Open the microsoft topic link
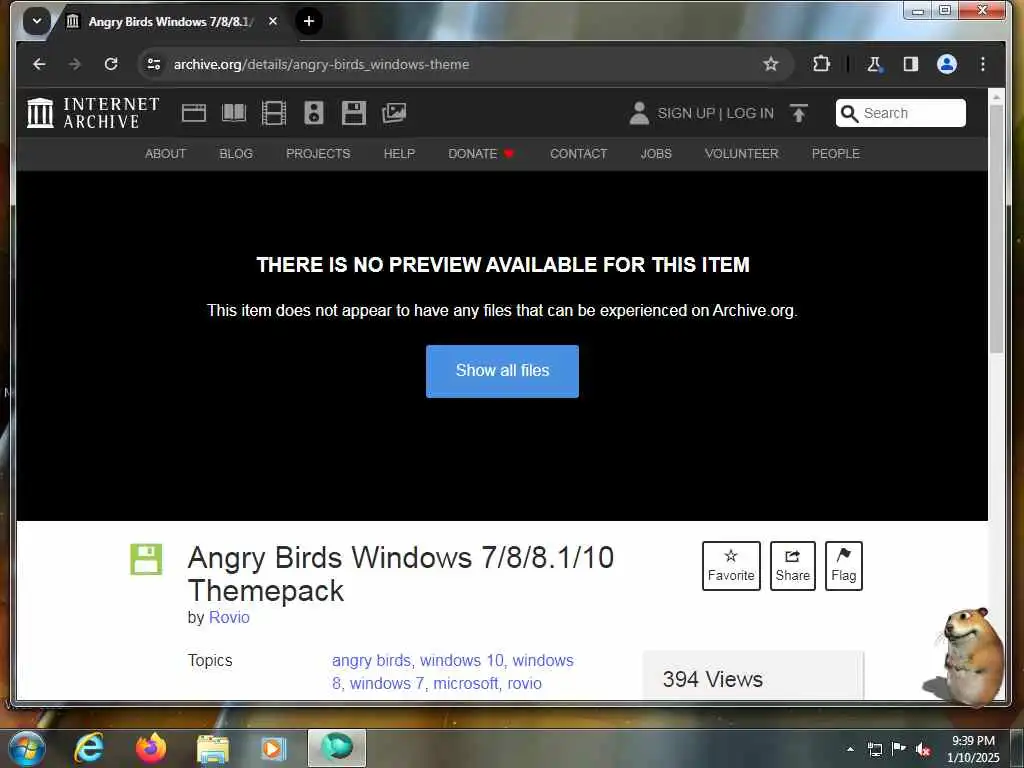This screenshot has height=768, width=1024. coord(466,683)
